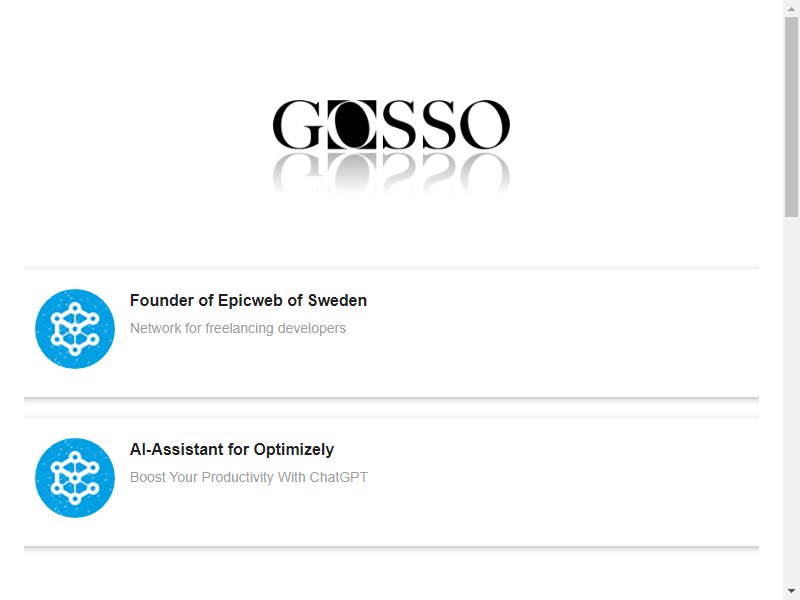
Task: Click the black-filled O in GOSSO logo
Action: [352, 124]
